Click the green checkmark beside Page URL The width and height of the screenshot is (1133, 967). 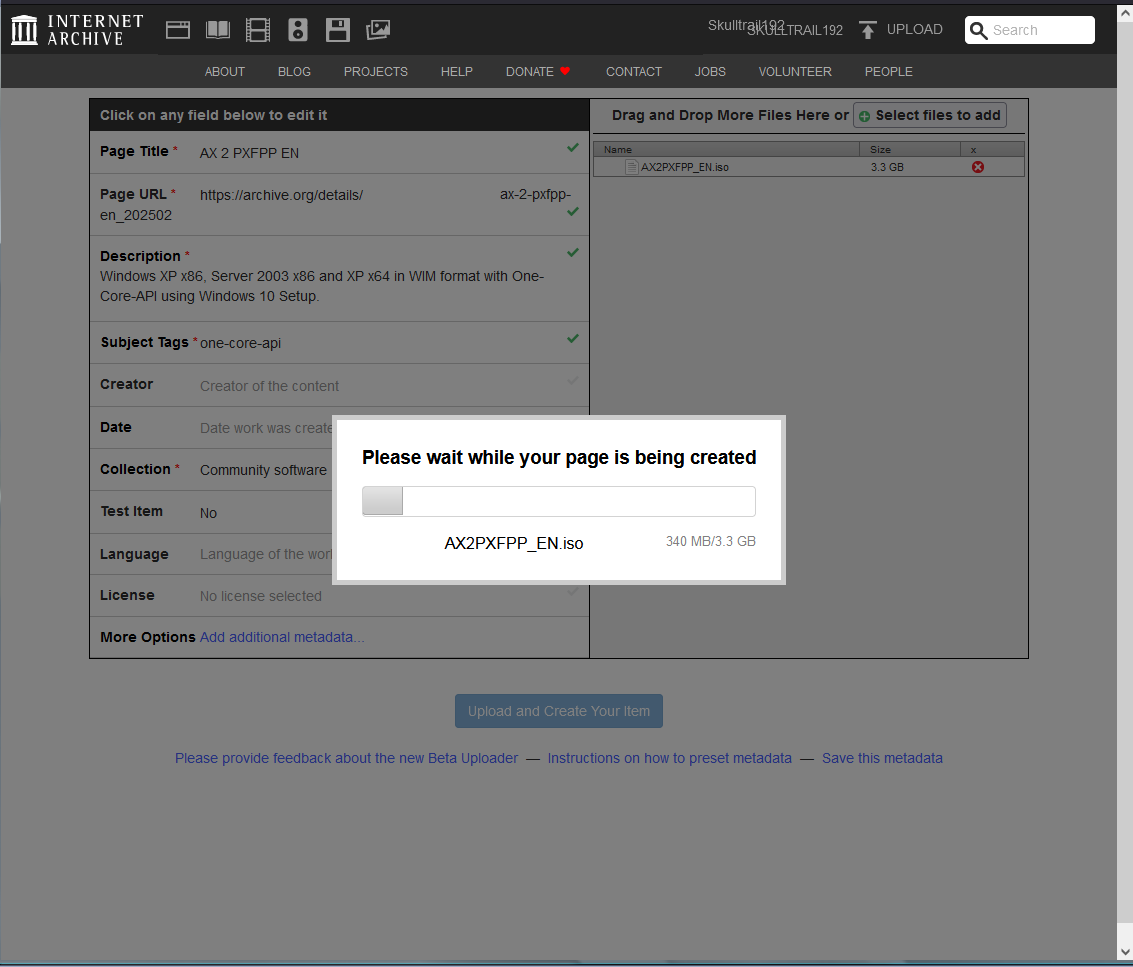coord(573,212)
